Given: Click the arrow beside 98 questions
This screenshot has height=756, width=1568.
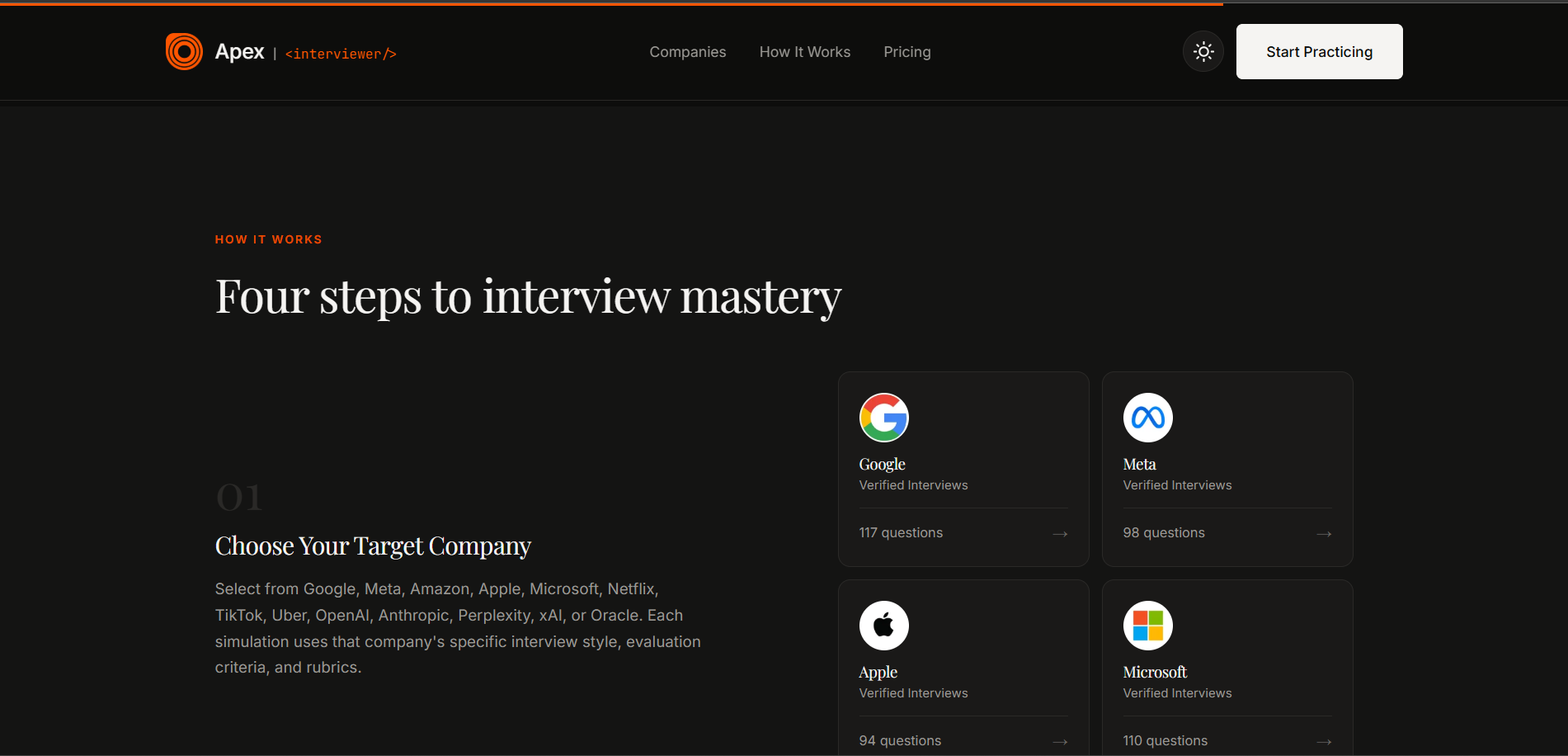Looking at the screenshot, I should tap(1324, 534).
